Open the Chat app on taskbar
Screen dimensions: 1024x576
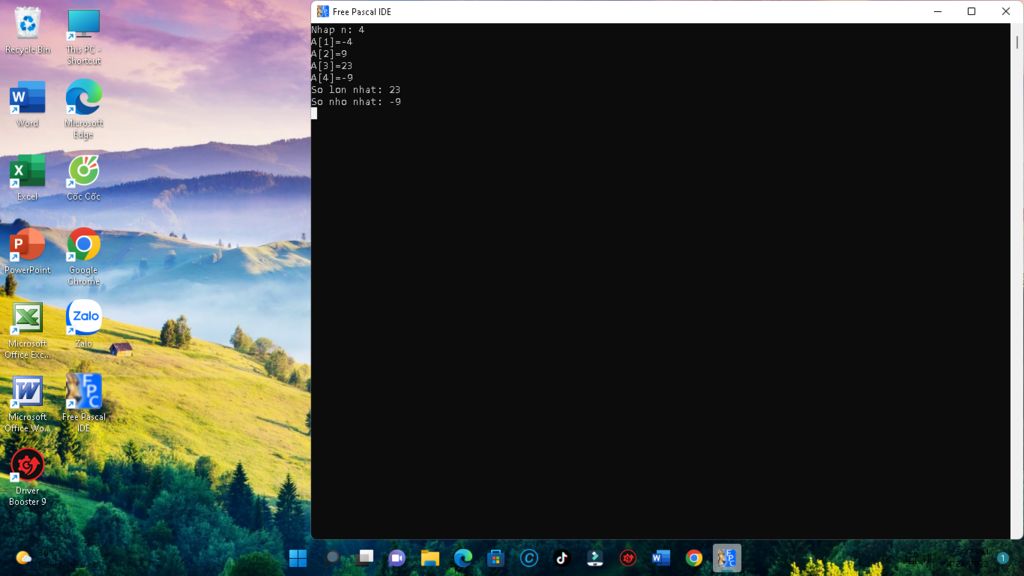397,558
